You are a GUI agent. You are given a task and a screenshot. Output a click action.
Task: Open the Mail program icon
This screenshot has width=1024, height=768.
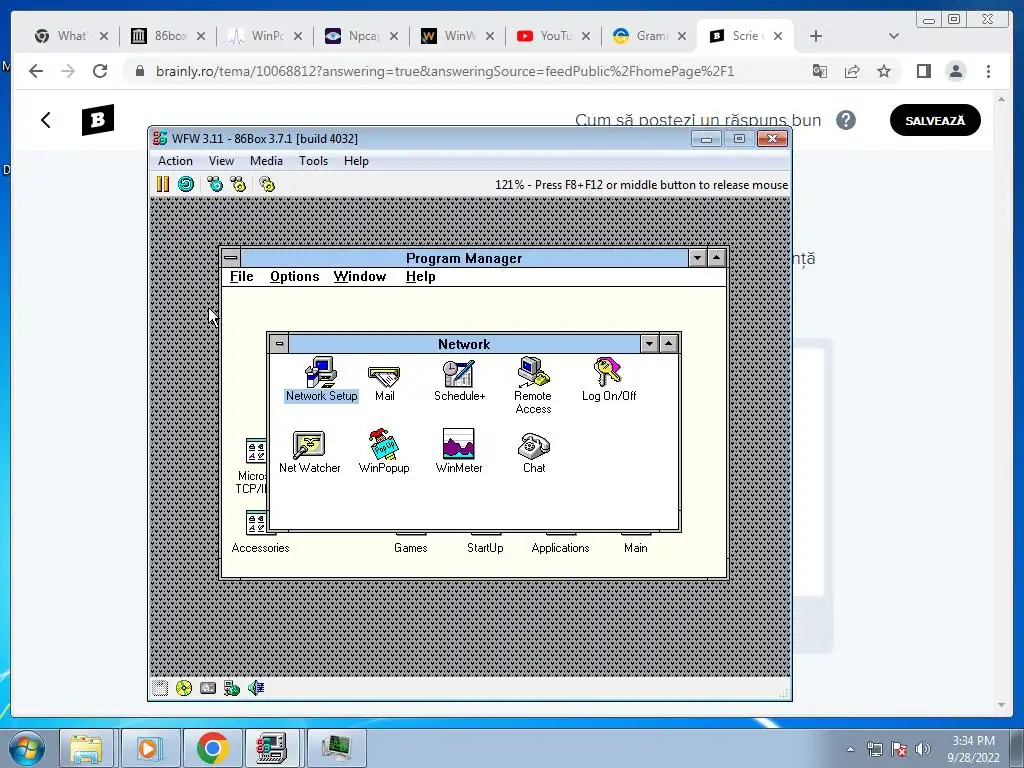tap(384, 383)
